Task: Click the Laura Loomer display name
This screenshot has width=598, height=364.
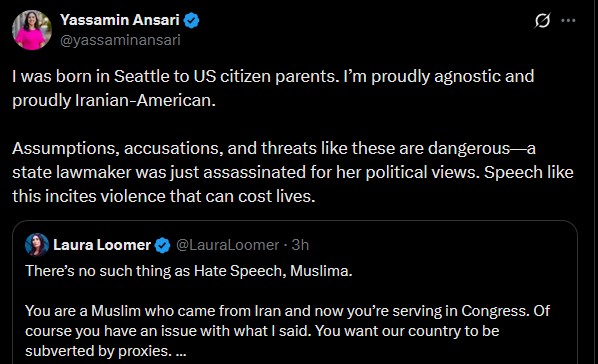Action: tap(102, 245)
